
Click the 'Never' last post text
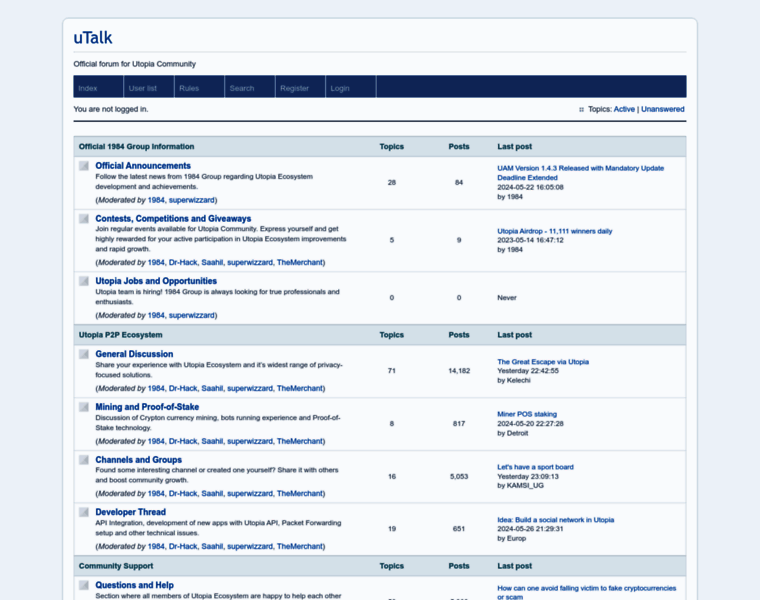507,298
